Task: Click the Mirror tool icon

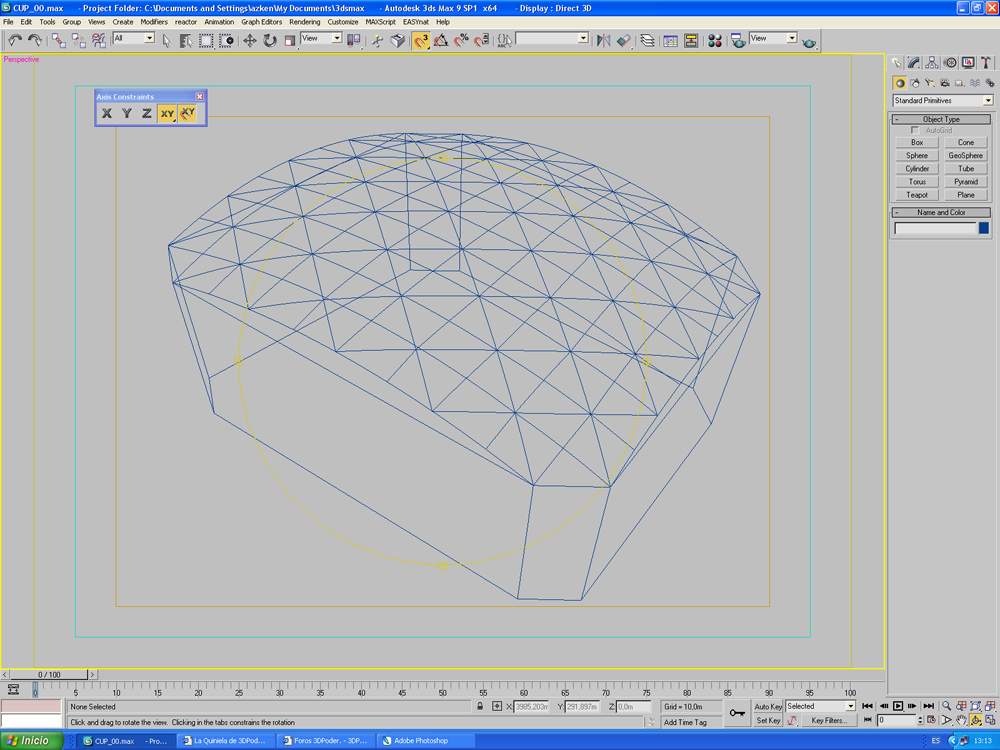Action: click(x=603, y=40)
